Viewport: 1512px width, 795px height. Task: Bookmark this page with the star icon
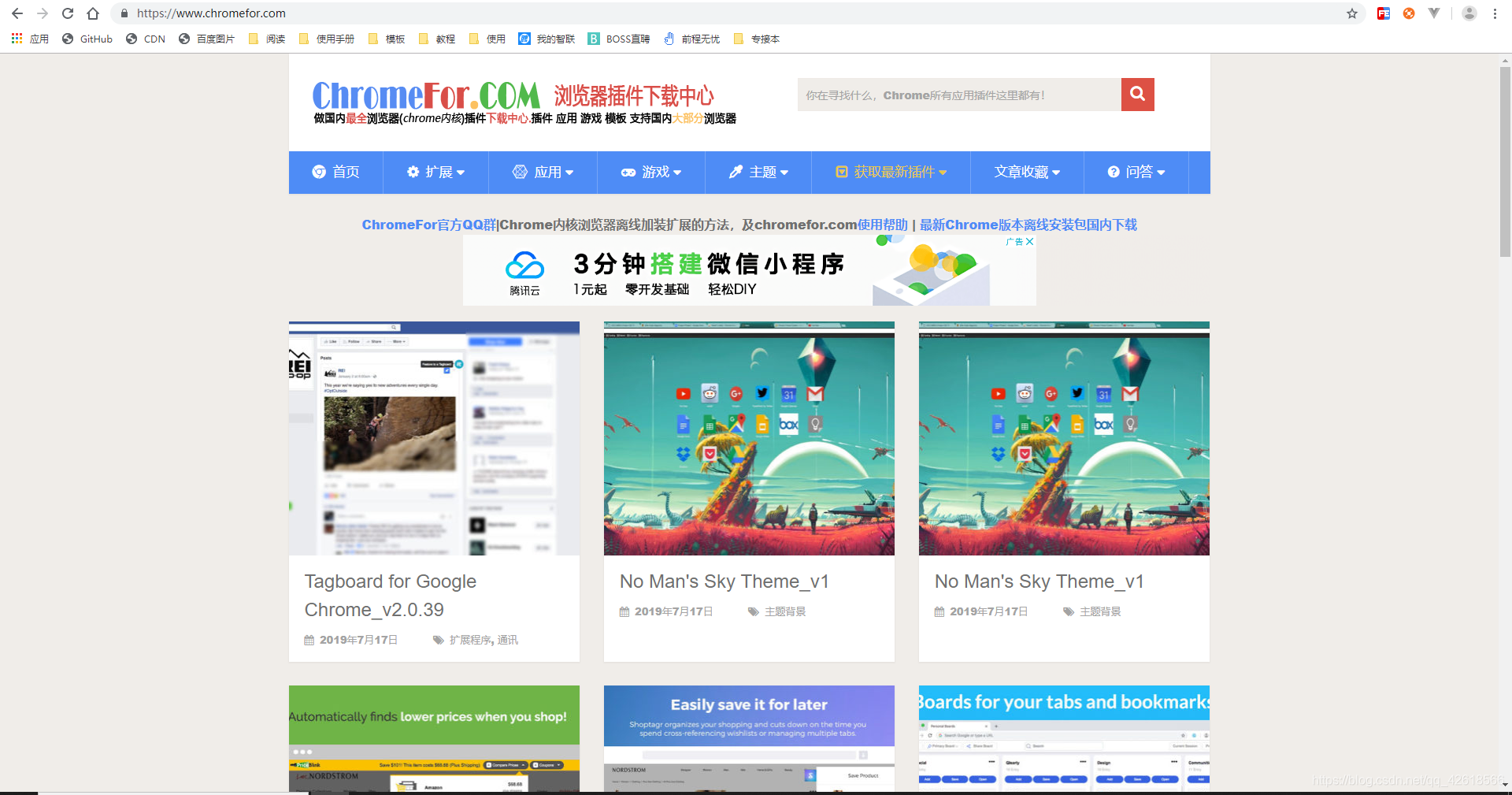coord(1352,13)
